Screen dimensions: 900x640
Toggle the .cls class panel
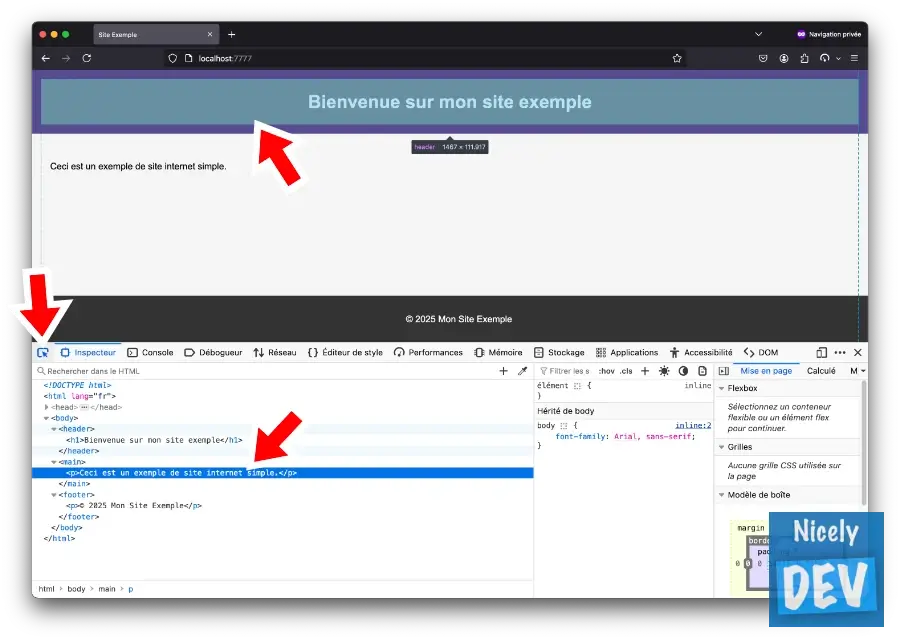(x=626, y=371)
